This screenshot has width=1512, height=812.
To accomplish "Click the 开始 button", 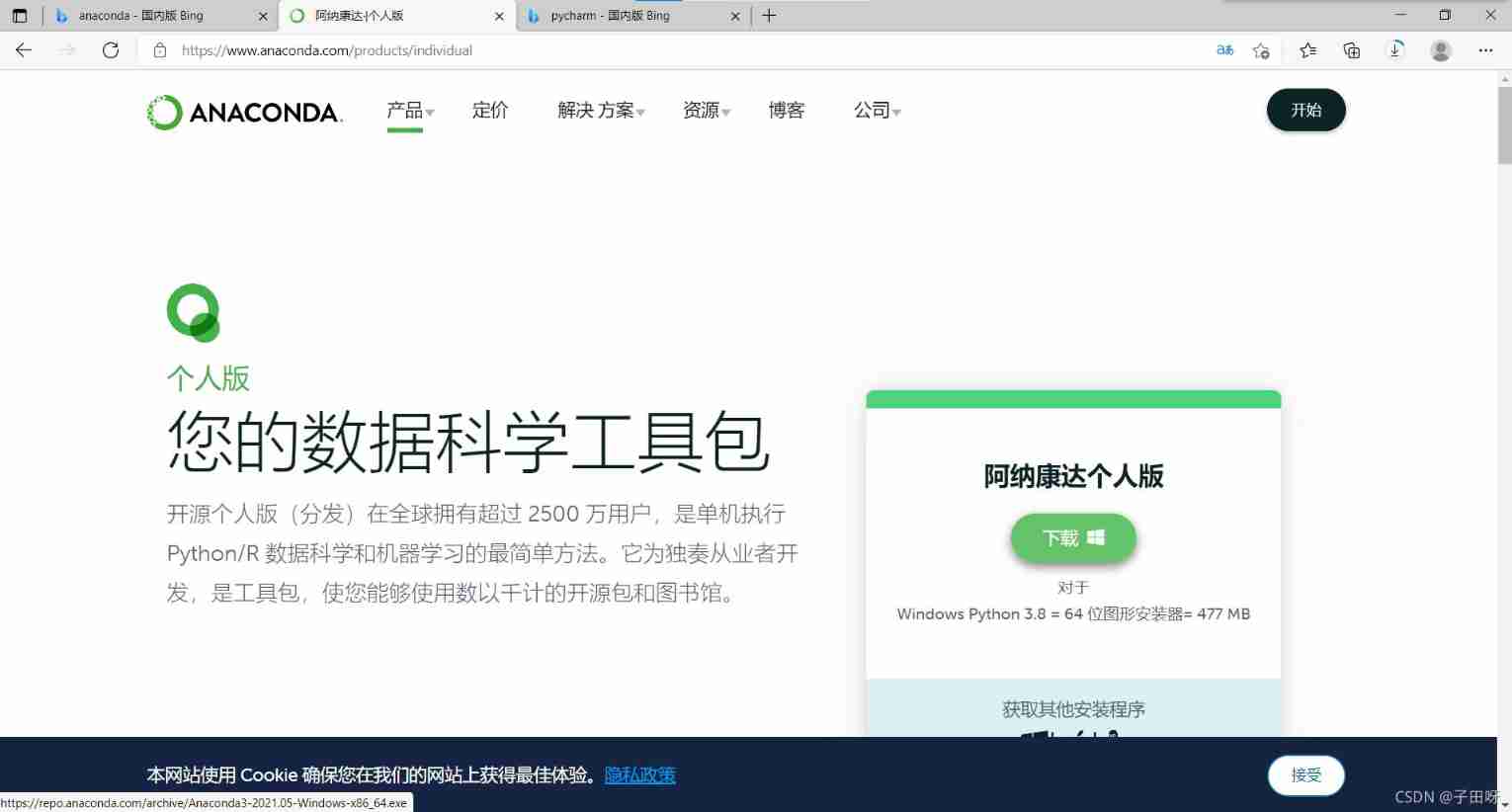I will coord(1306,110).
